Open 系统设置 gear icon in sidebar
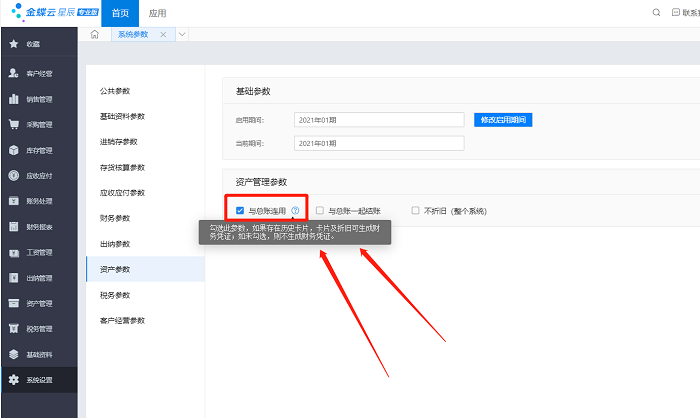Screen dimensions: 700x418 pos(13,380)
